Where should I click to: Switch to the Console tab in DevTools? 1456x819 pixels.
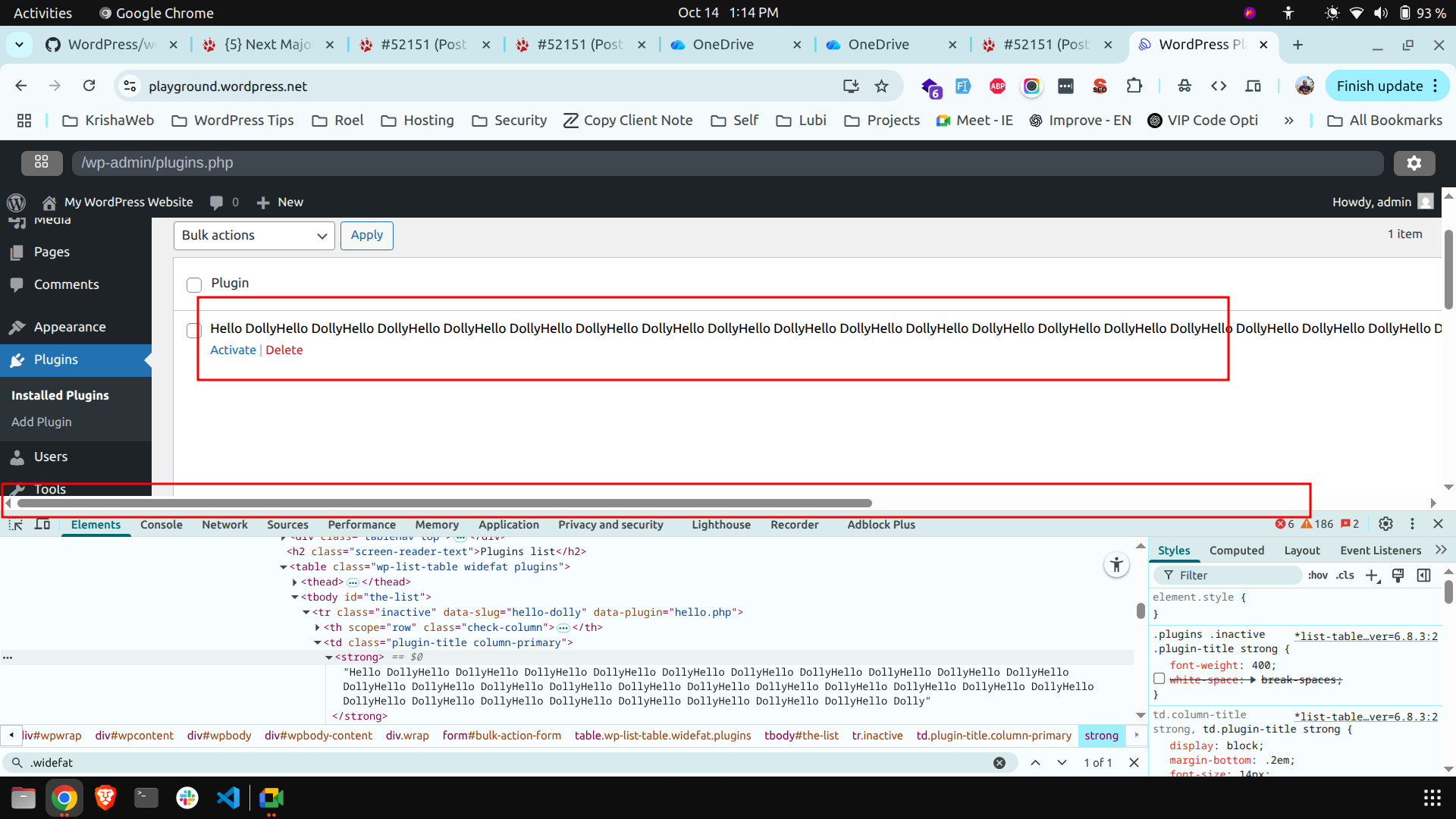click(x=161, y=525)
